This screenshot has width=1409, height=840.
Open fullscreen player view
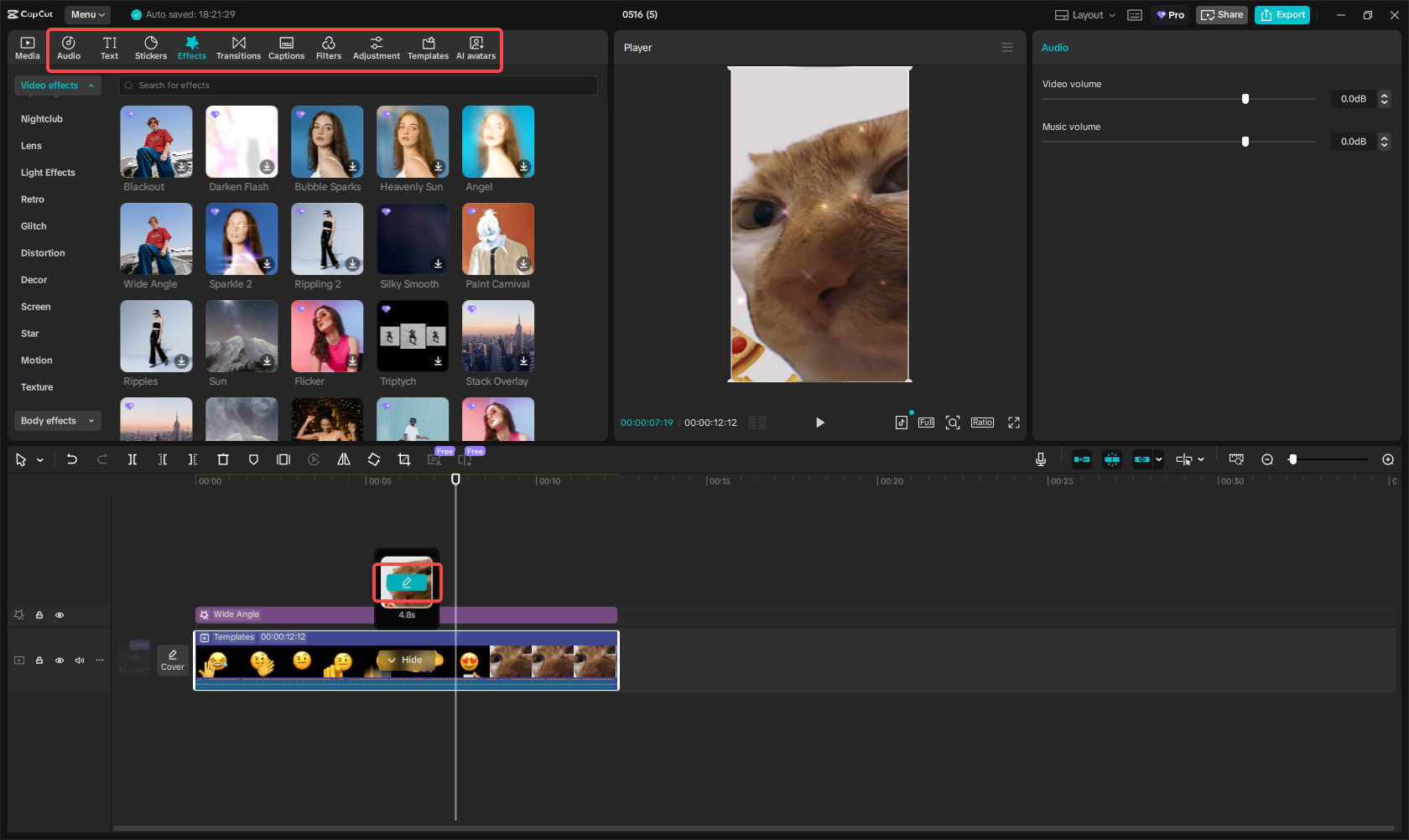coord(1013,423)
